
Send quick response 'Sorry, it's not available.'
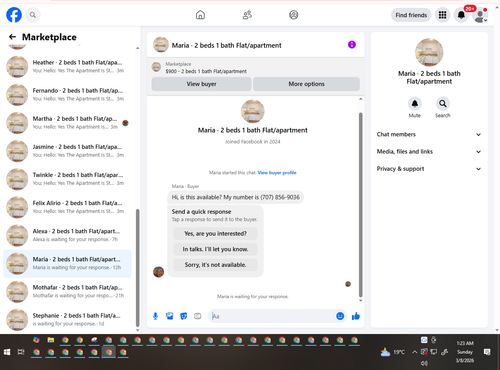pos(215,265)
